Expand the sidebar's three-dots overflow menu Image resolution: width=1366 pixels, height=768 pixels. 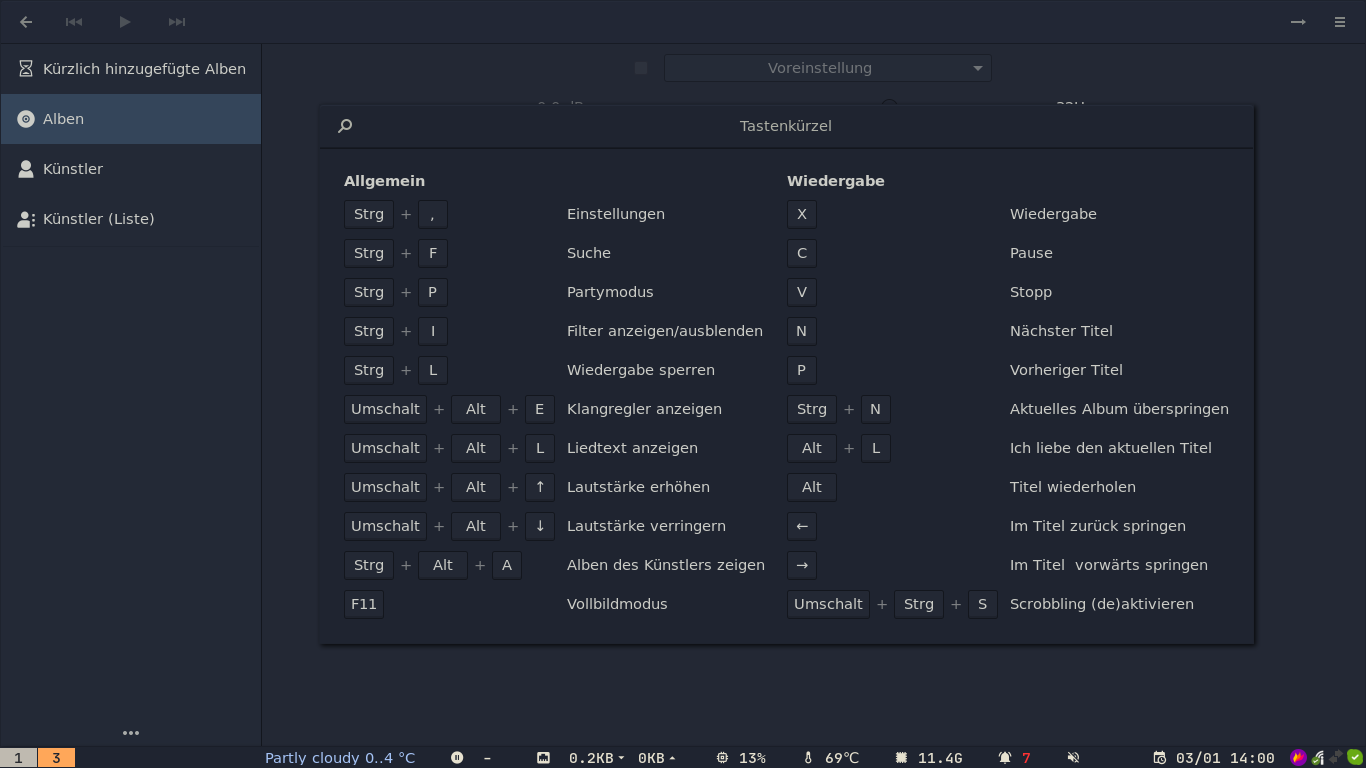tap(131, 733)
